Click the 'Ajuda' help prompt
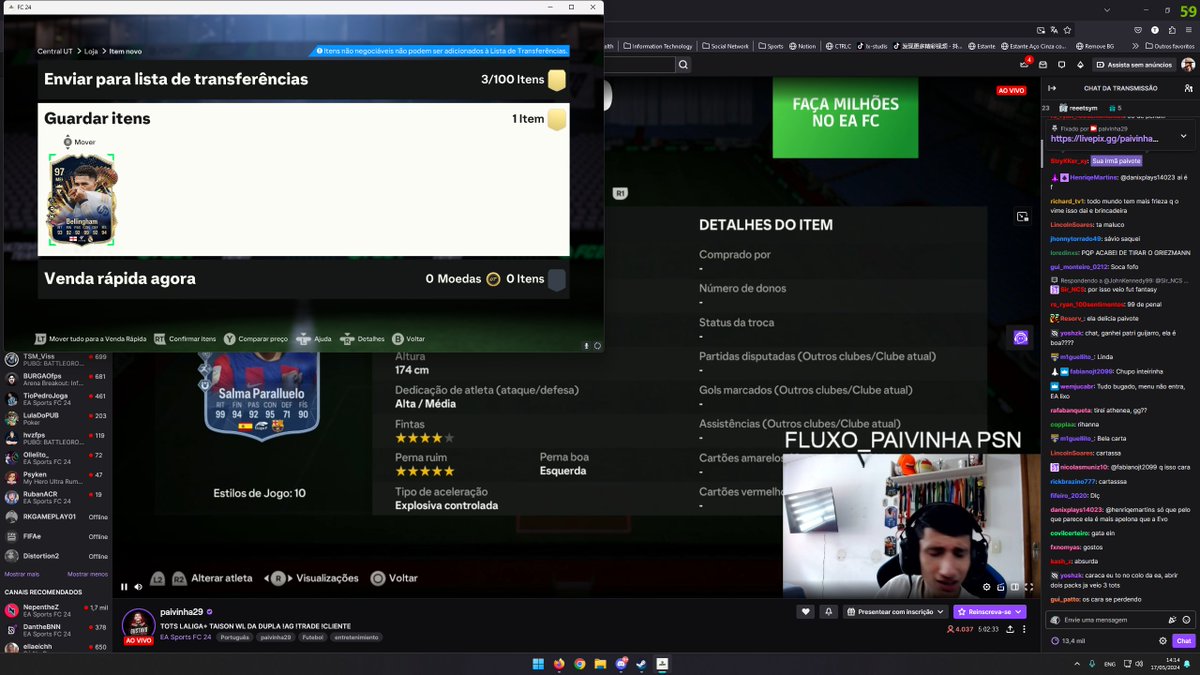 313,339
